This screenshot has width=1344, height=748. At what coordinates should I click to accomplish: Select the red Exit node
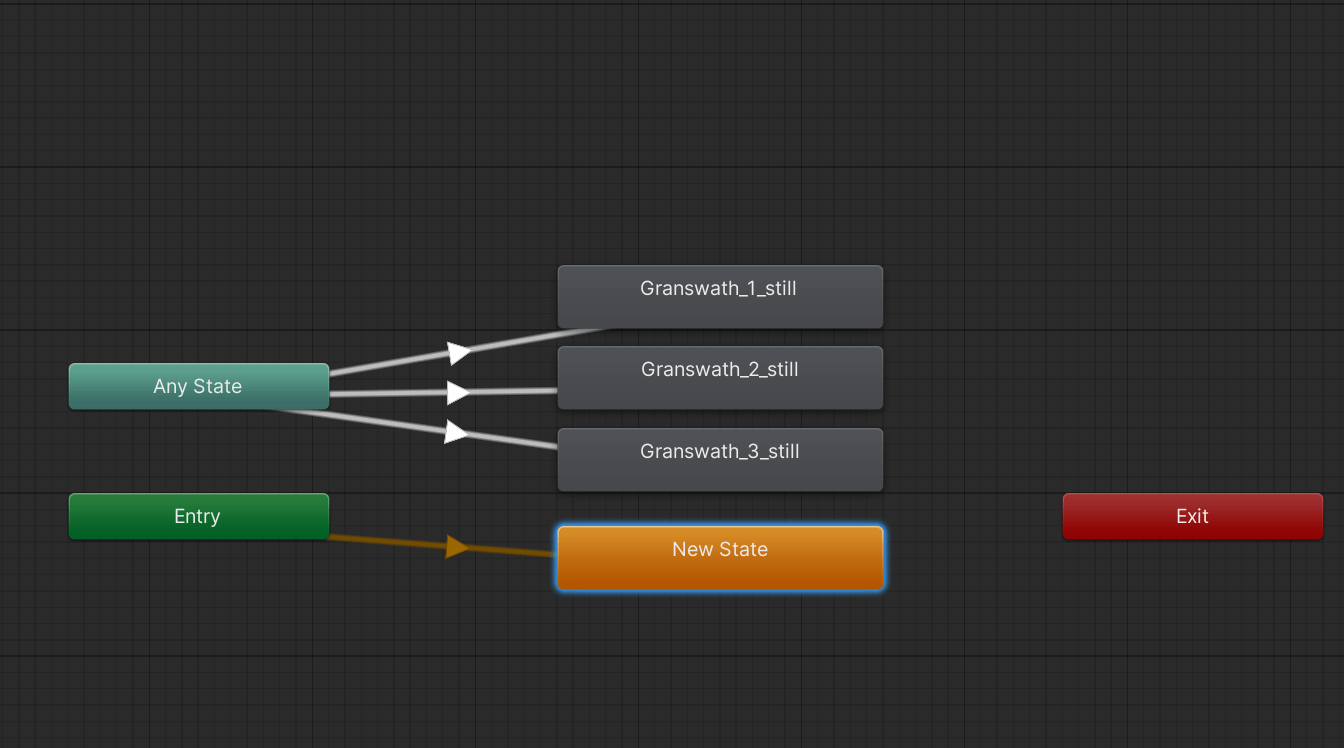pos(1192,516)
